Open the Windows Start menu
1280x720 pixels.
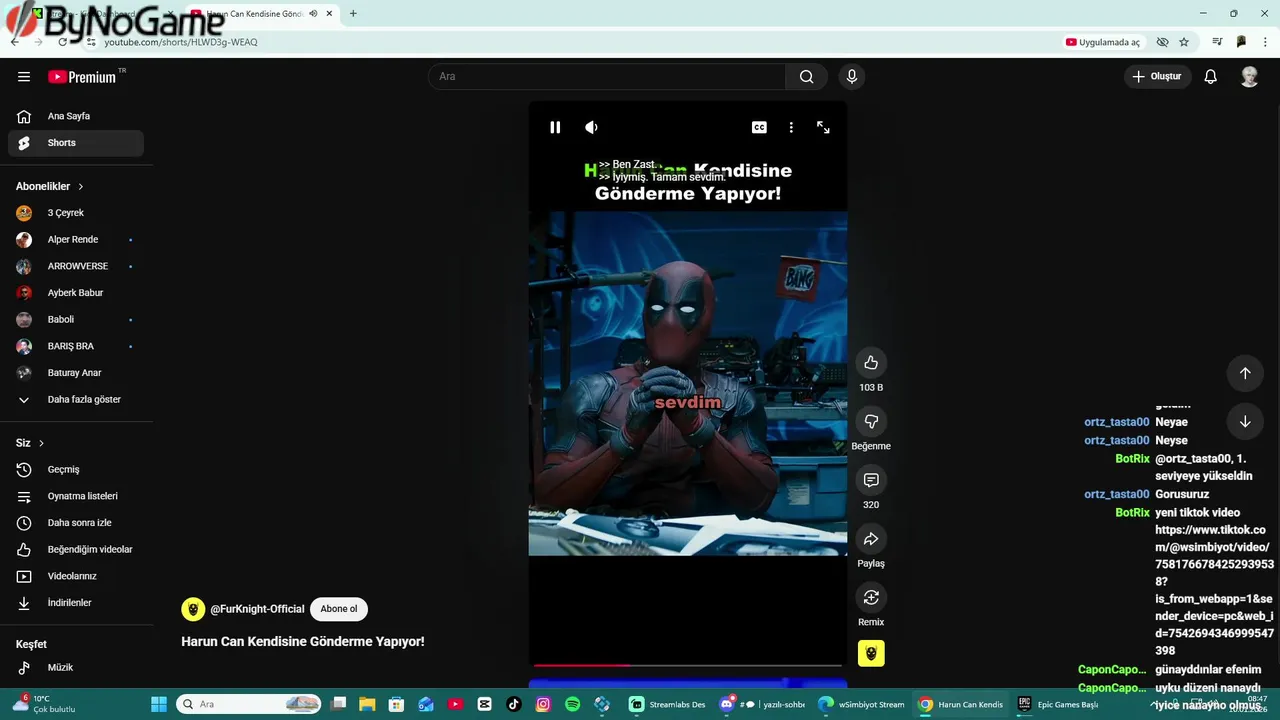159,704
